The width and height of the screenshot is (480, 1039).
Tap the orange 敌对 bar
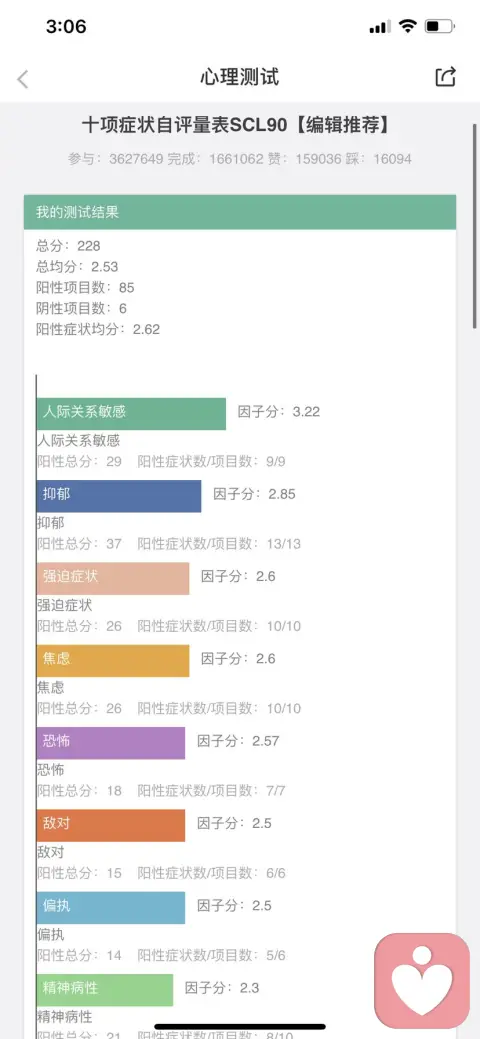point(111,825)
